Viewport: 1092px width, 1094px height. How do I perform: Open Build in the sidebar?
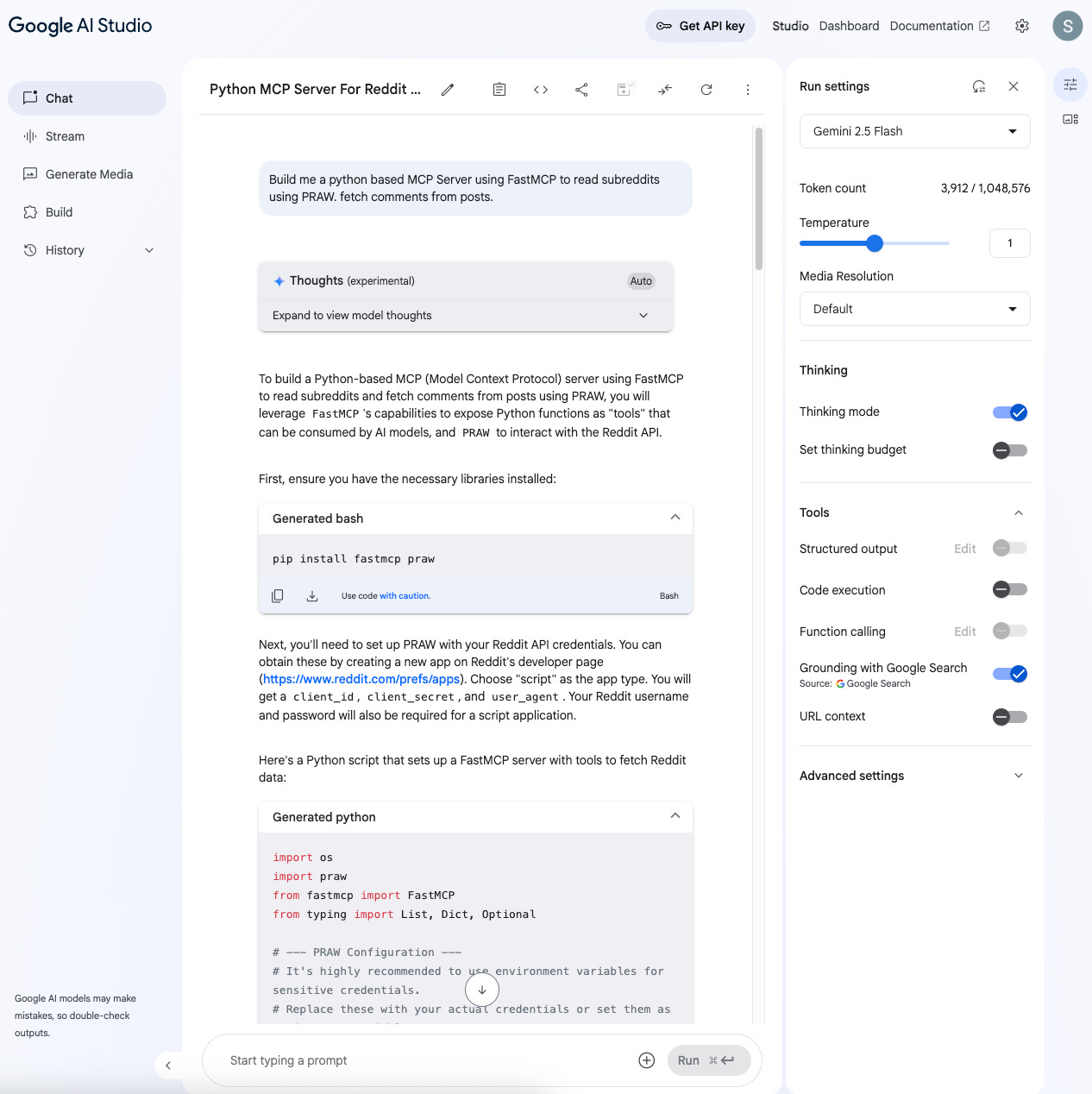[x=87, y=212]
